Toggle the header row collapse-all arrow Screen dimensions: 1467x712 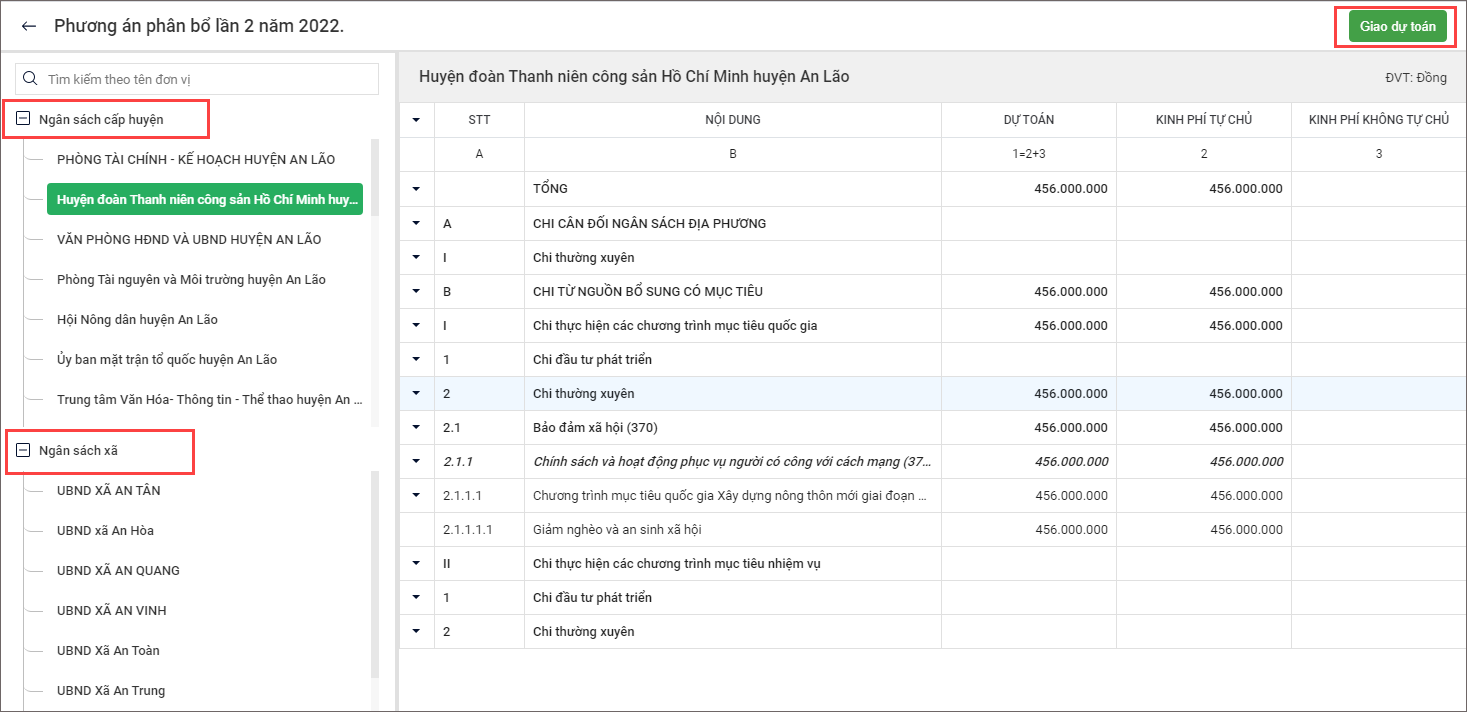pyautogui.click(x=416, y=120)
